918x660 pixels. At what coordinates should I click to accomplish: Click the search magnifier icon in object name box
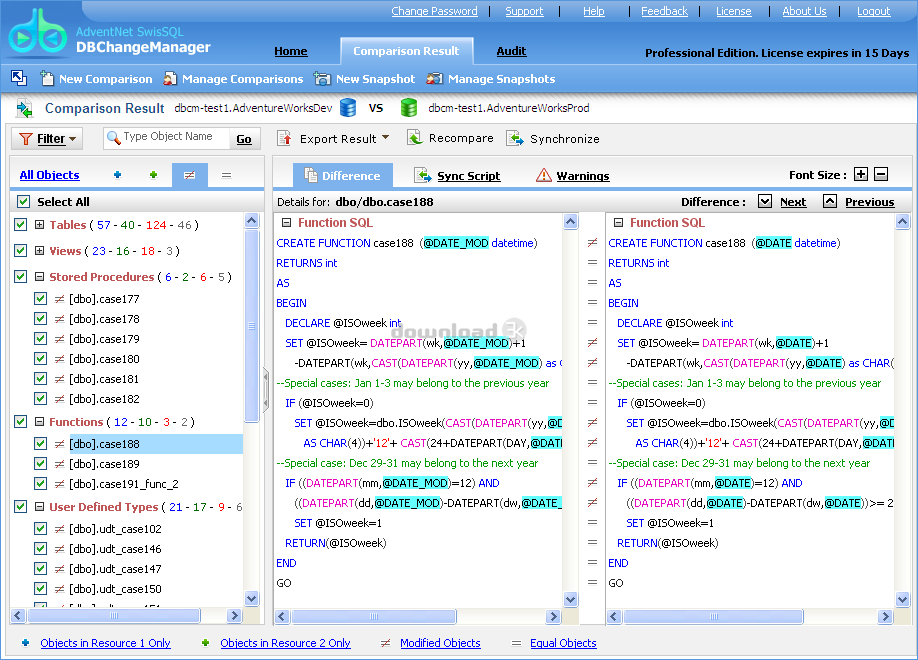pyautogui.click(x=114, y=138)
